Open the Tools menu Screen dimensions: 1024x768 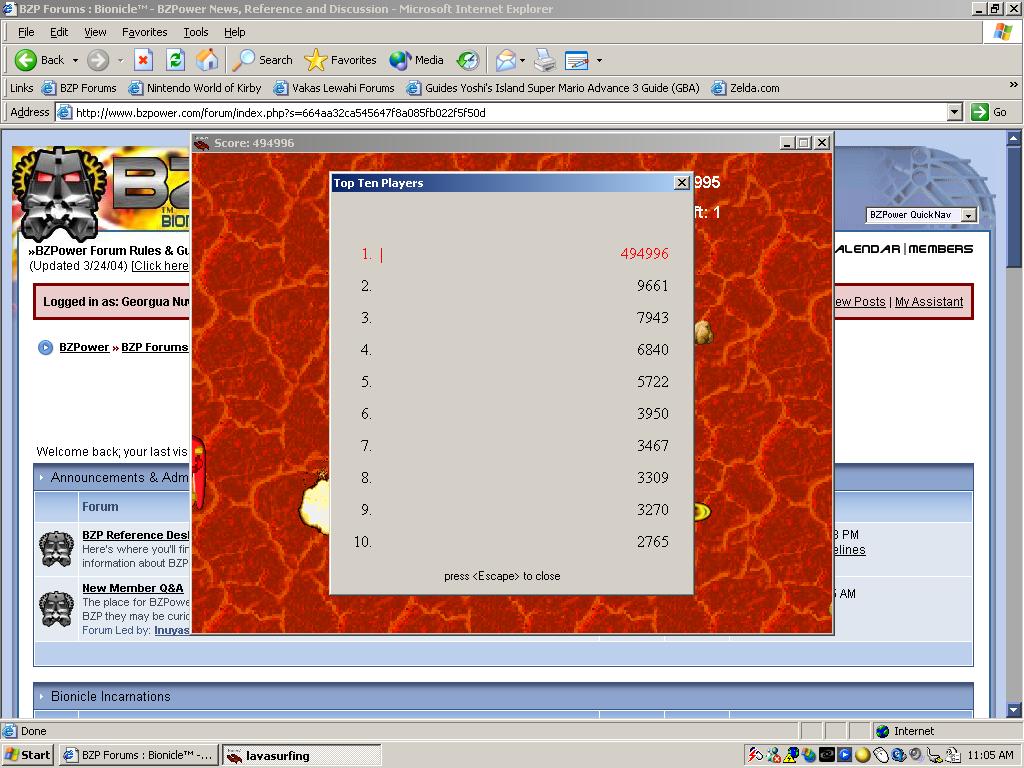tap(195, 32)
